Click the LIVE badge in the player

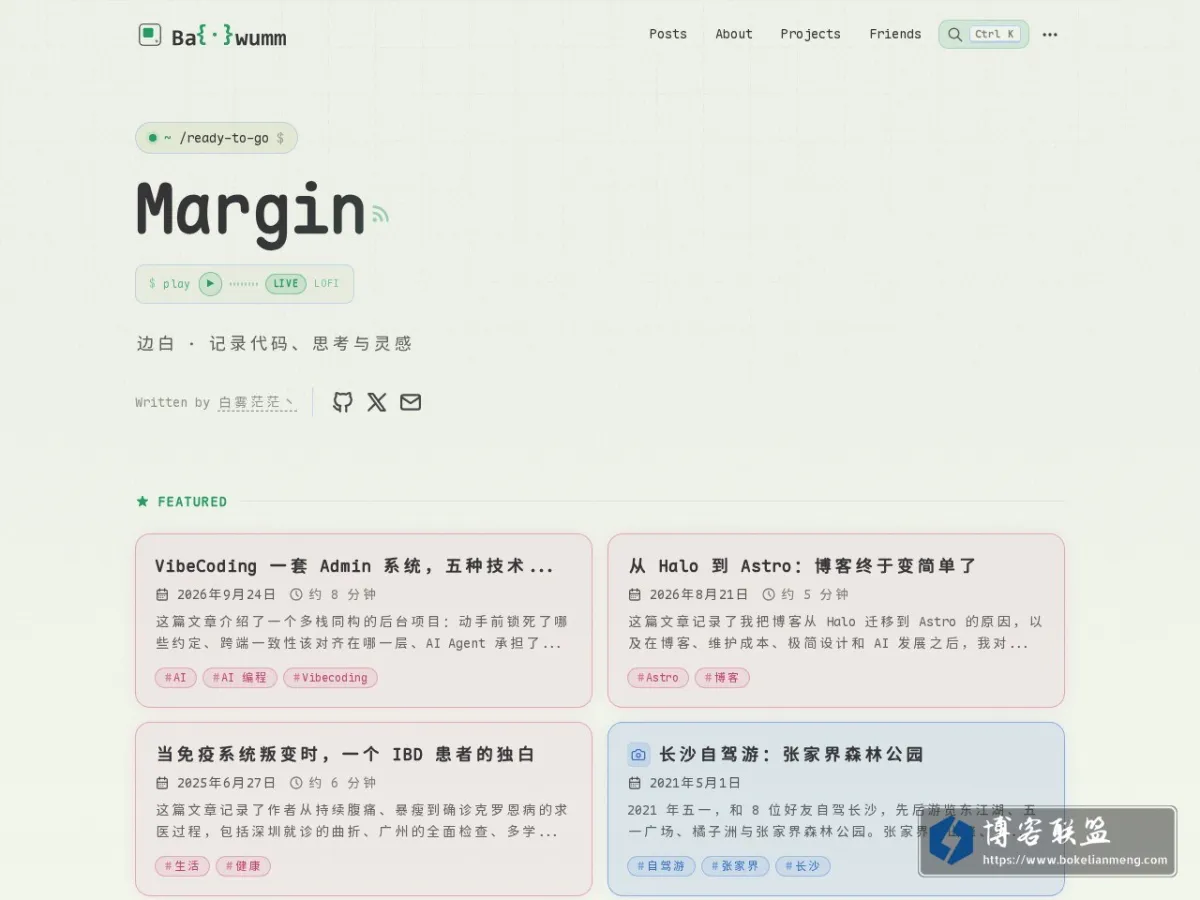(286, 283)
